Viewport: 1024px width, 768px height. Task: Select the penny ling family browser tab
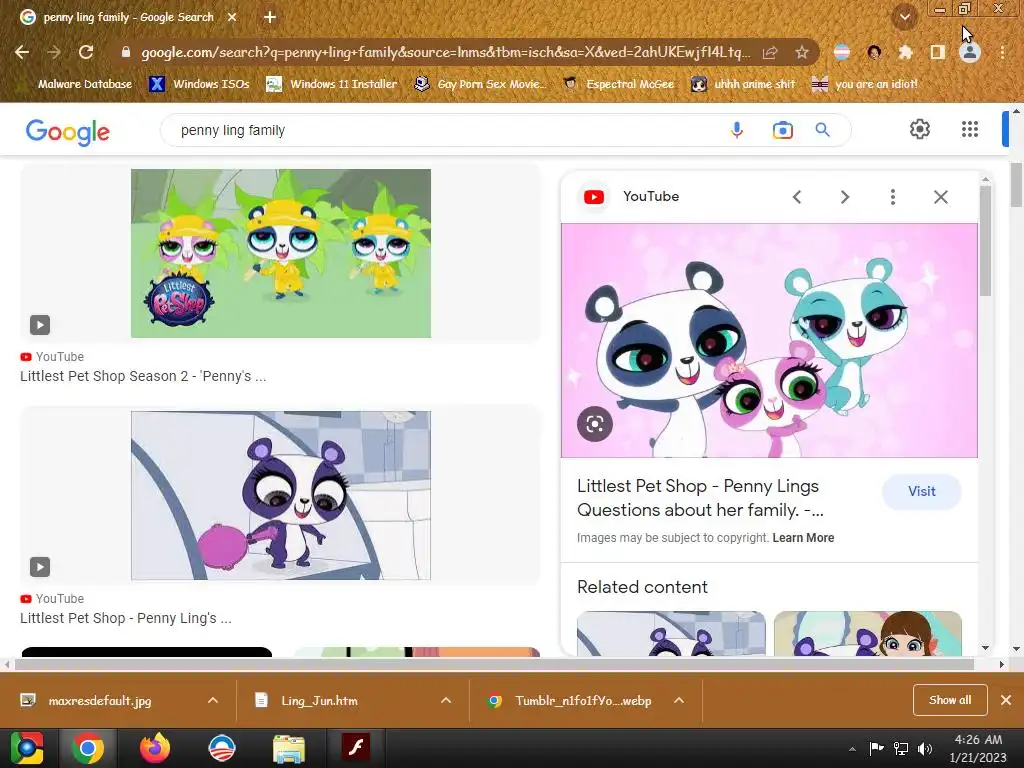(x=128, y=17)
